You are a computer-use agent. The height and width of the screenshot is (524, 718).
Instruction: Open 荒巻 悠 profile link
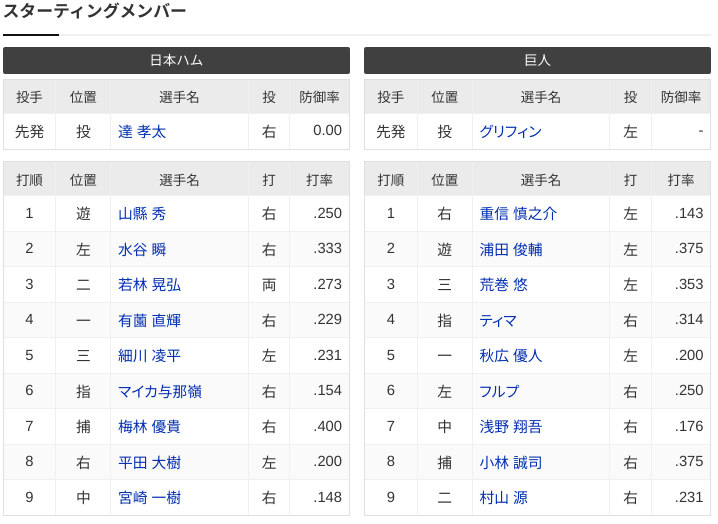pyautogui.click(x=503, y=285)
